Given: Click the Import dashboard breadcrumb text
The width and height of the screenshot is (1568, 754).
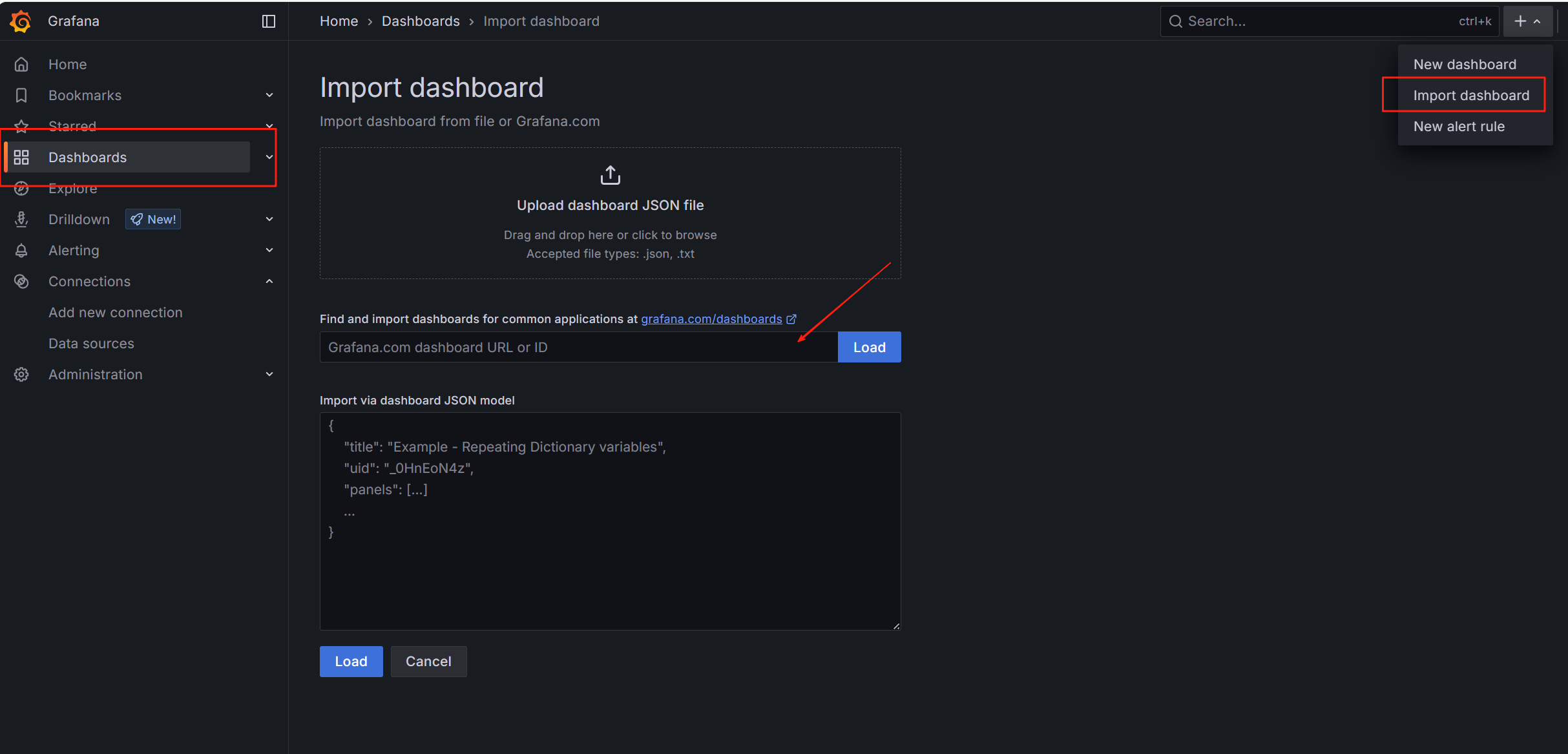Looking at the screenshot, I should (x=541, y=21).
